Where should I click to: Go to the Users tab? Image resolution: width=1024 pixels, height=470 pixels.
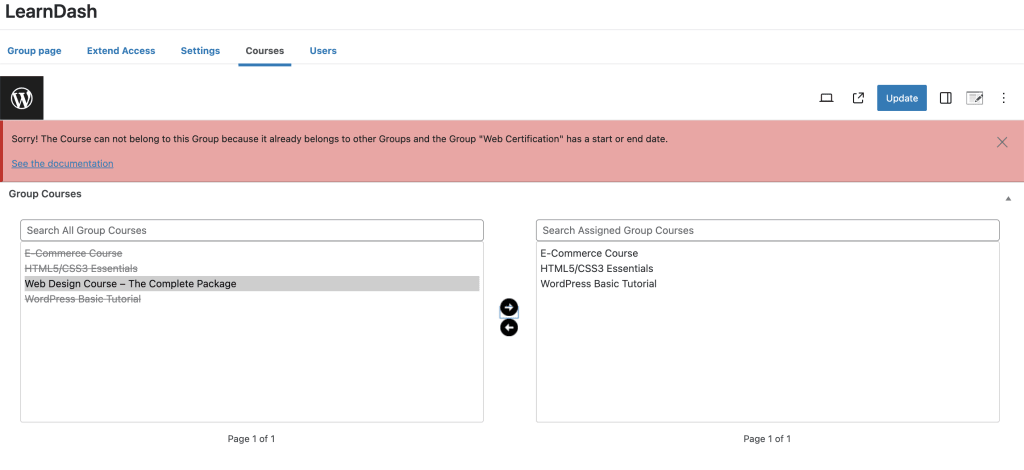click(x=323, y=51)
